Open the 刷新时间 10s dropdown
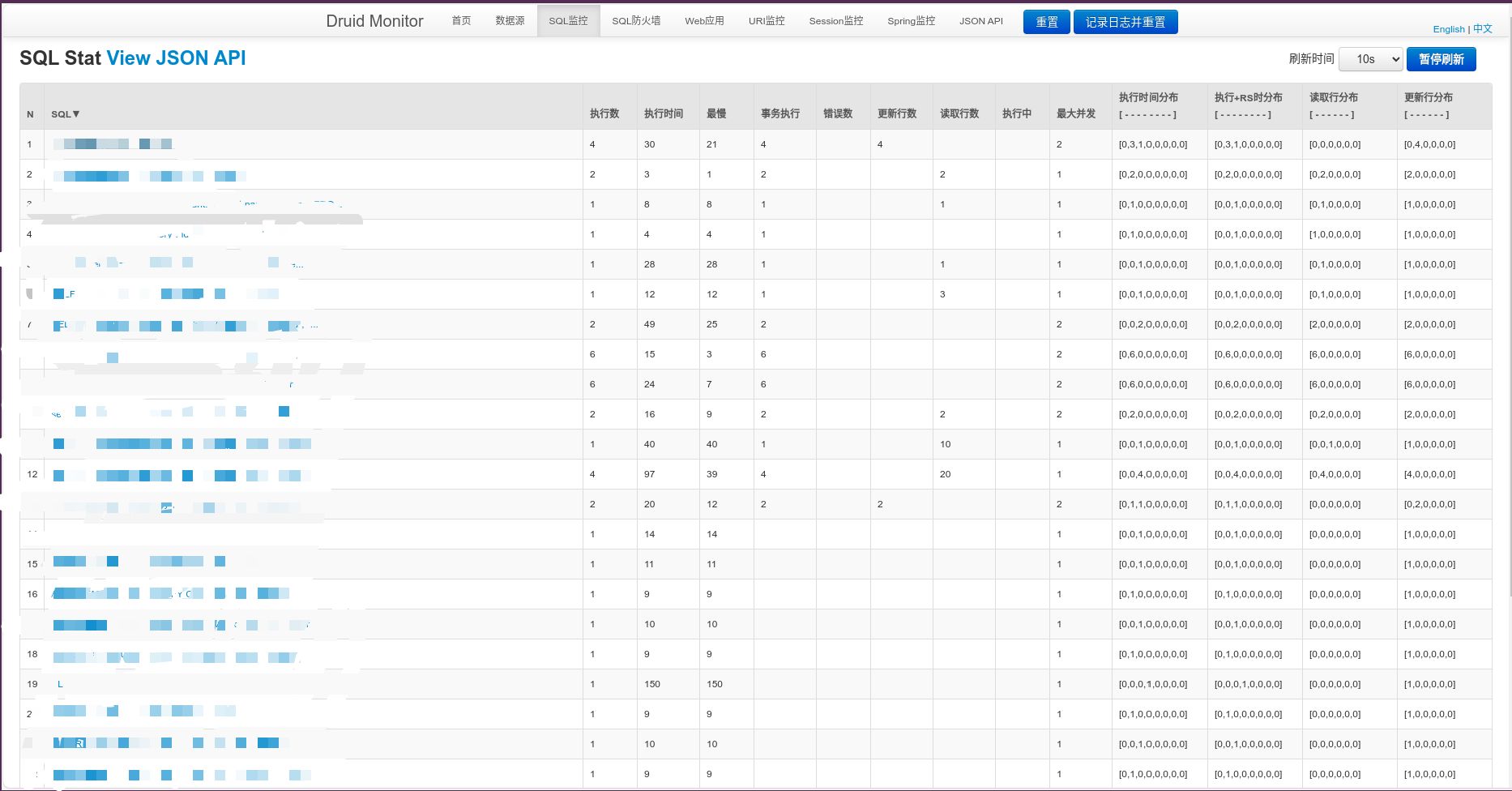 (1370, 59)
